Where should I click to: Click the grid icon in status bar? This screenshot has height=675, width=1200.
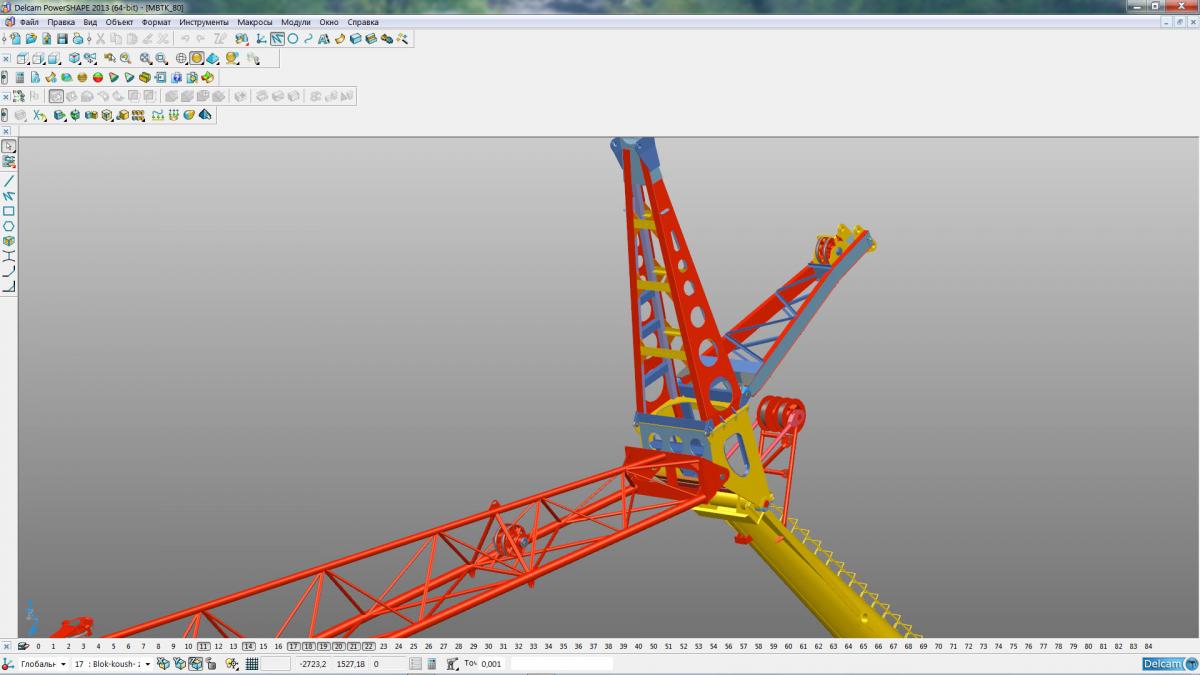pos(251,664)
